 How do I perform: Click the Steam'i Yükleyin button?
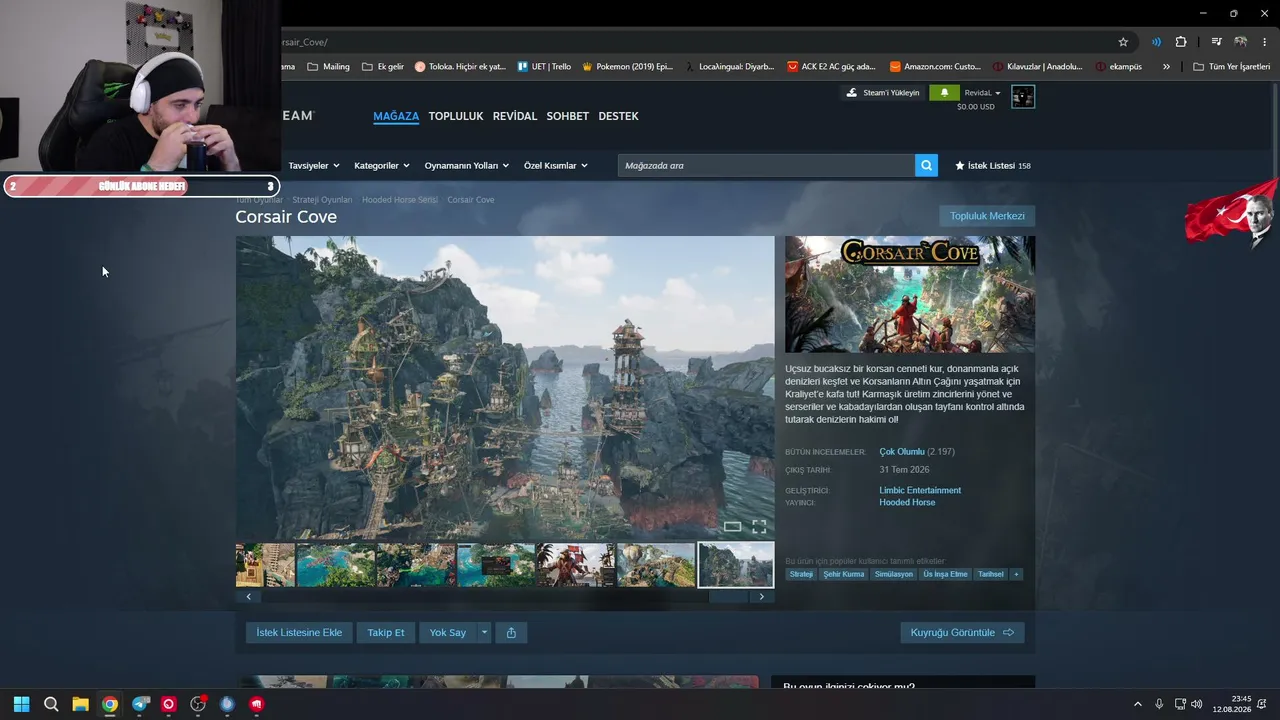882,93
